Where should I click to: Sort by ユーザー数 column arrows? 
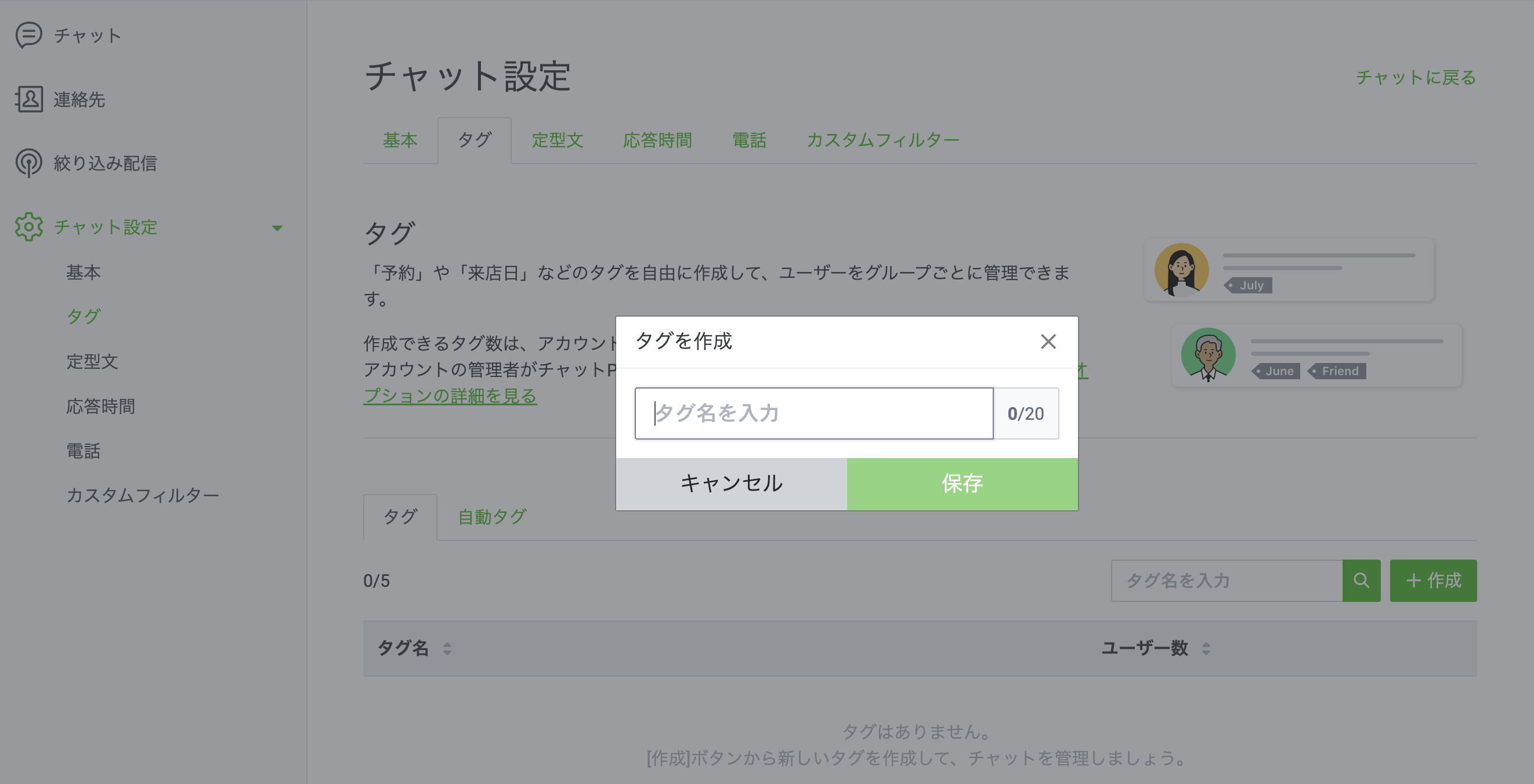coord(1206,648)
